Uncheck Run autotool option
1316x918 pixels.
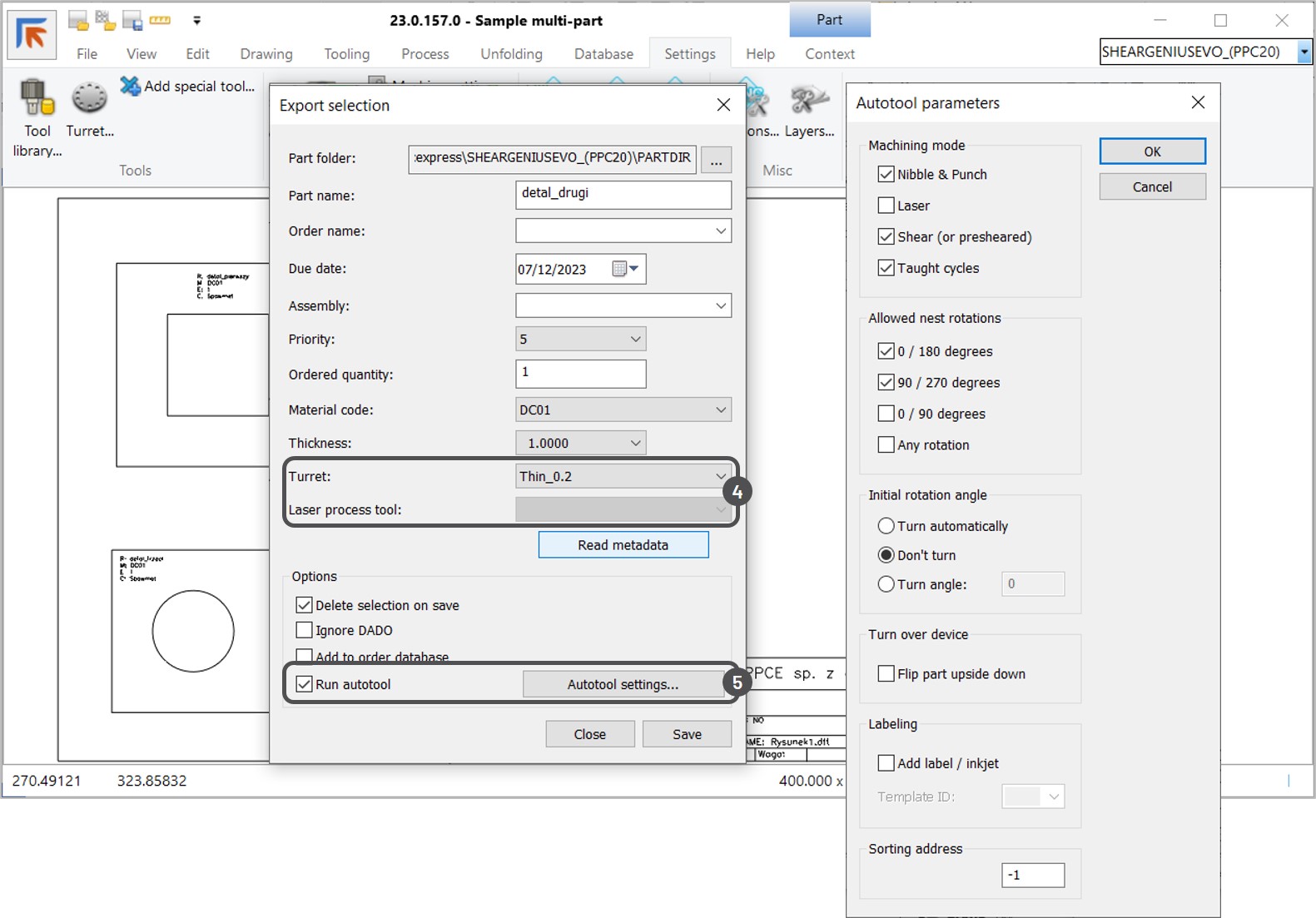coord(305,684)
